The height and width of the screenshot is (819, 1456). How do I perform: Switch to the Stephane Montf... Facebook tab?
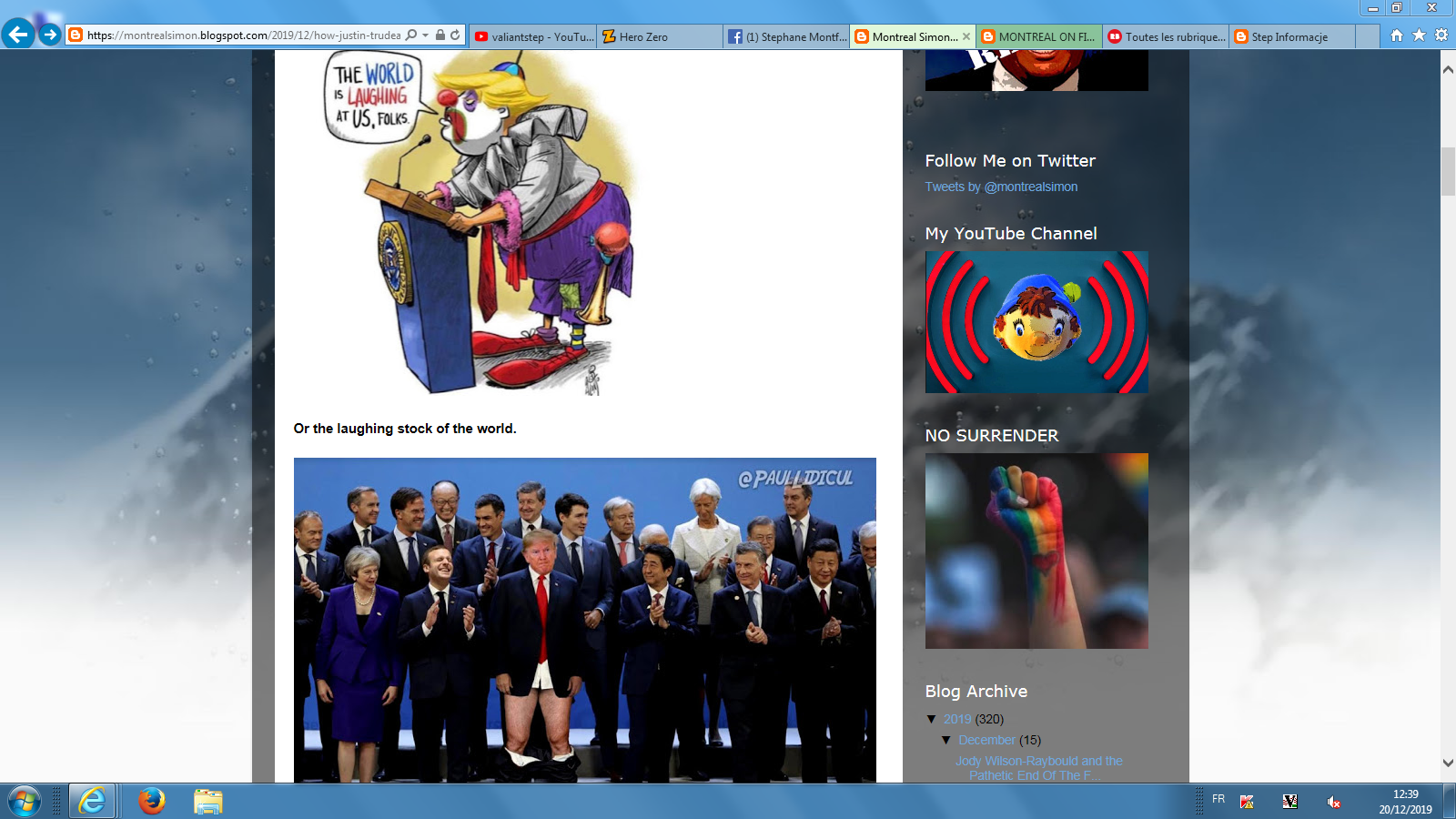click(787, 37)
